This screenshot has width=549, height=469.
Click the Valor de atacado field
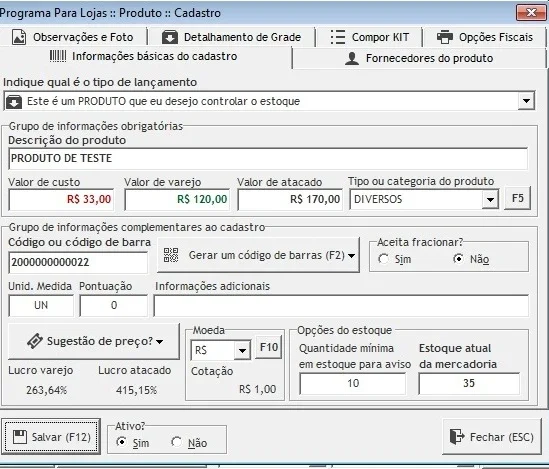[290, 200]
